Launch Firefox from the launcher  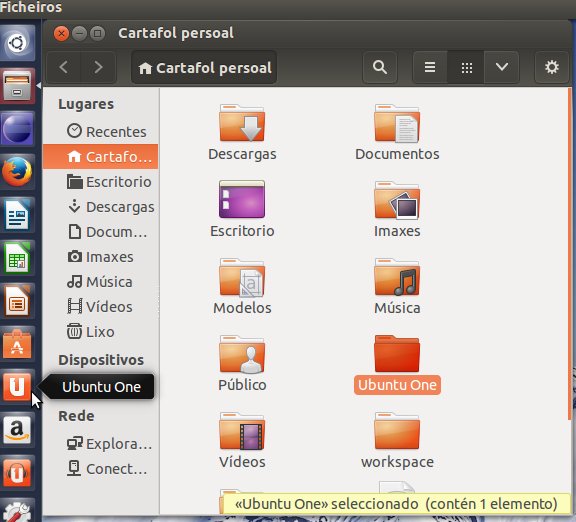[x=17, y=171]
